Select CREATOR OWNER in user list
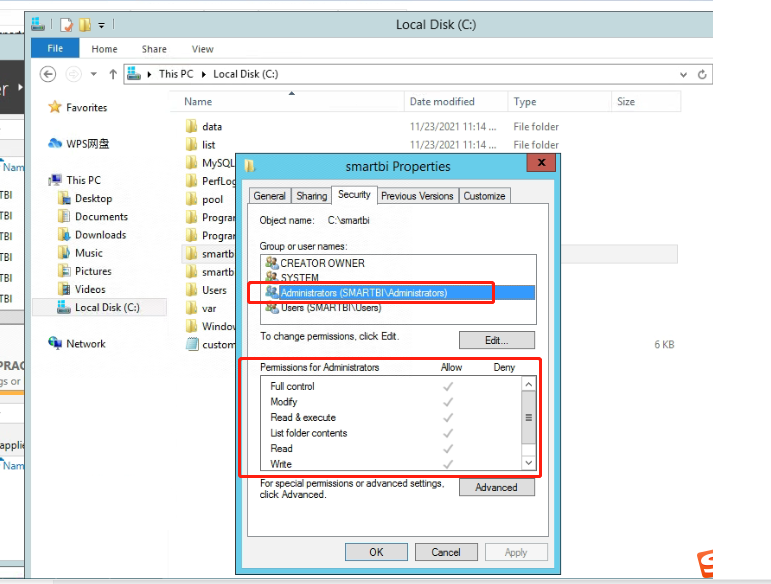This screenshot has width=771, height=584. 398,263
